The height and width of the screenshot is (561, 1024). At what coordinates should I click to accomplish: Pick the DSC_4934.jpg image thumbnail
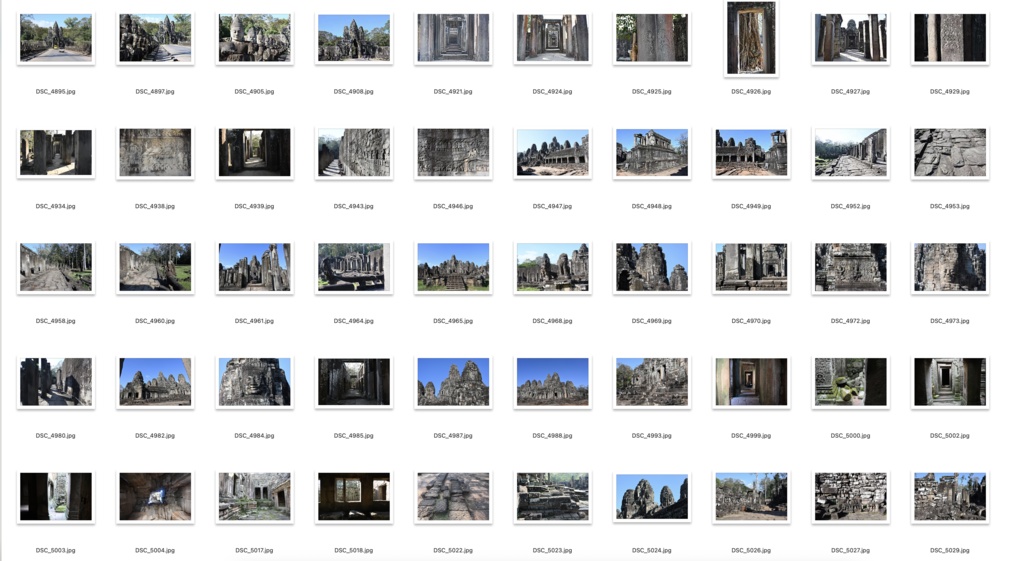pos(56,152)
